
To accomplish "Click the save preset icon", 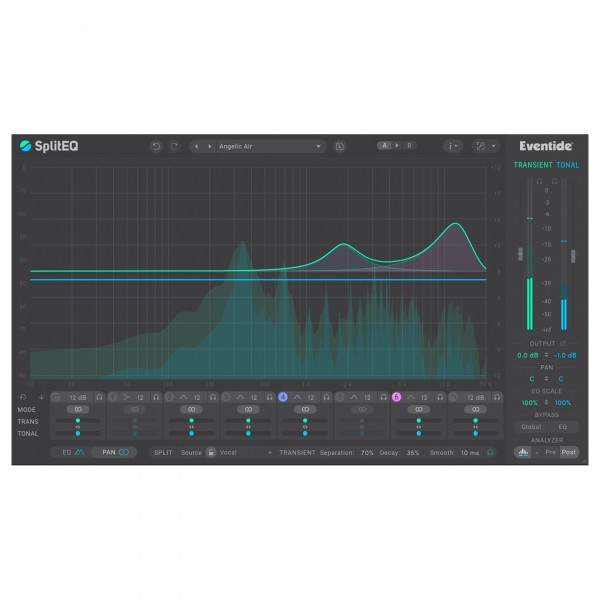I will [340, 146].
